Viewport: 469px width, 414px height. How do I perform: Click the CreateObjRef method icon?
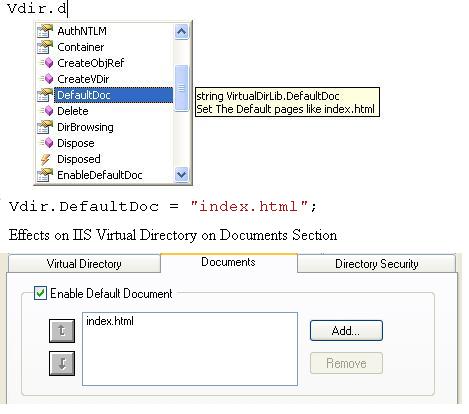(x=47, y=63)
